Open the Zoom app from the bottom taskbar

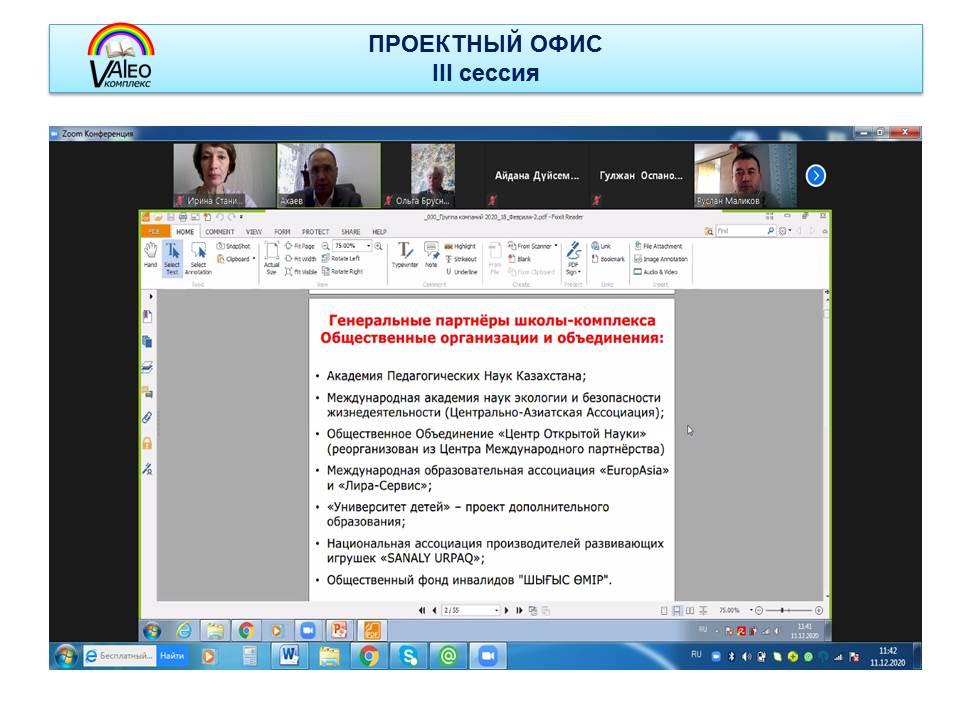pos(488,656)
